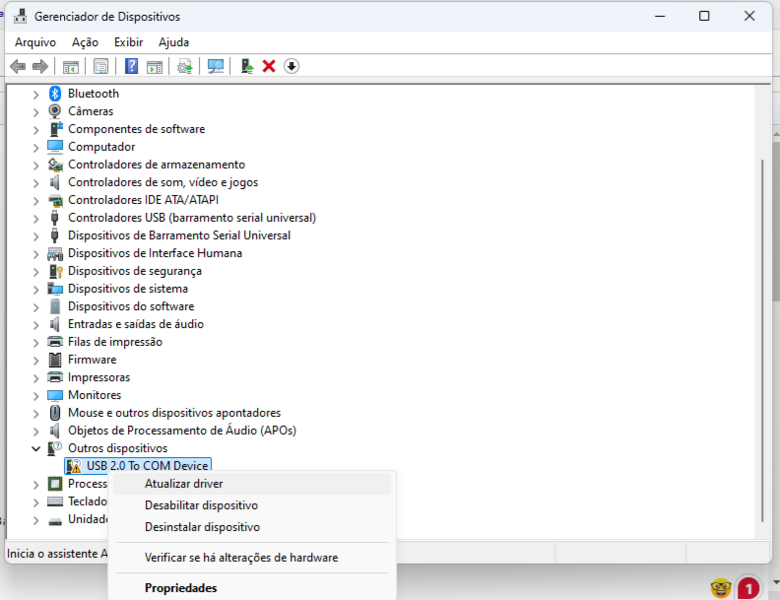Screen dimensions: 780x600
Task: Click the Entradas e saídas de áudio speaker icon
Action: 55,324
